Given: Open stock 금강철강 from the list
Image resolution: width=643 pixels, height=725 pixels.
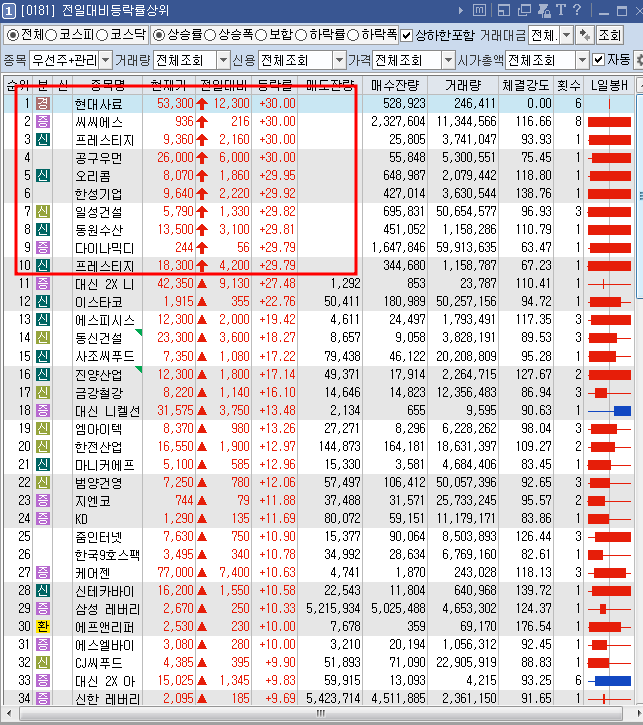Looking at the screenshot, I should (98, 393).
